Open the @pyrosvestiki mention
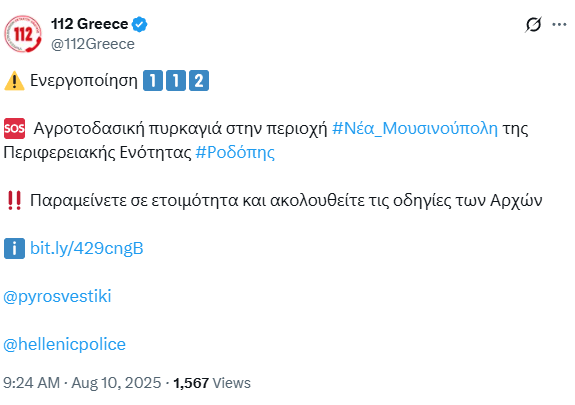Screen dimensions: 575x405 point(57,296)
